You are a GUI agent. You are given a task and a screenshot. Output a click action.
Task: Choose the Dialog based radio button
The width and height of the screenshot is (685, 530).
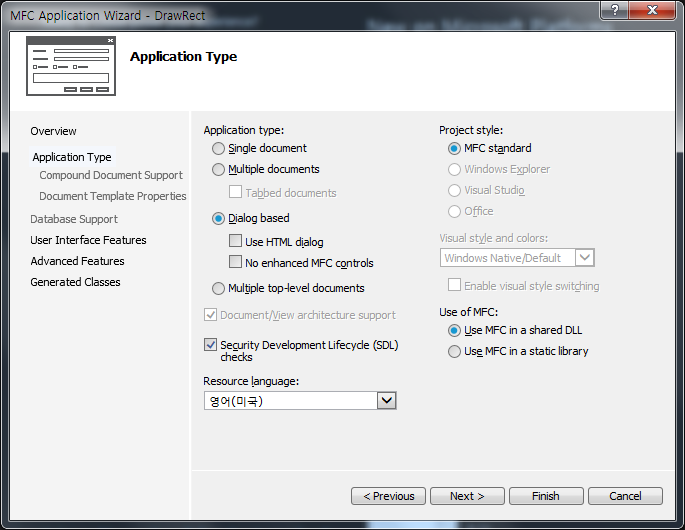[218, 218]
